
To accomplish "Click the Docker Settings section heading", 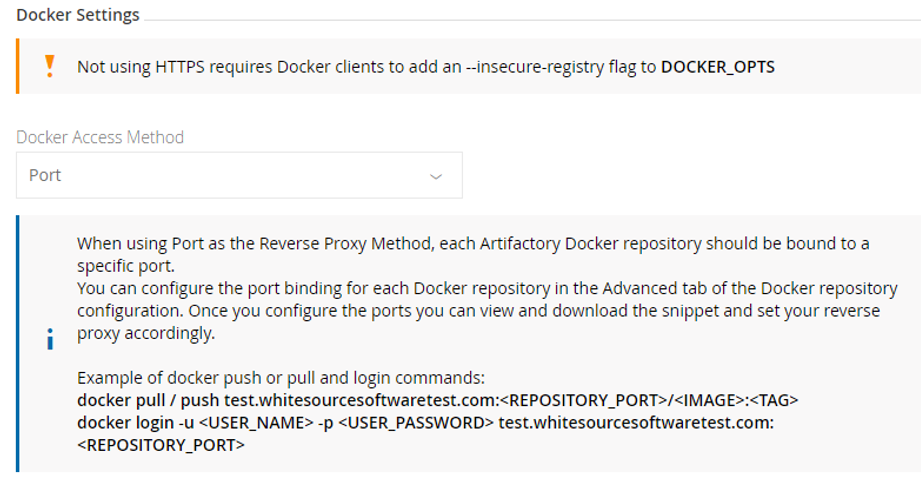I will tap(78, 15).
